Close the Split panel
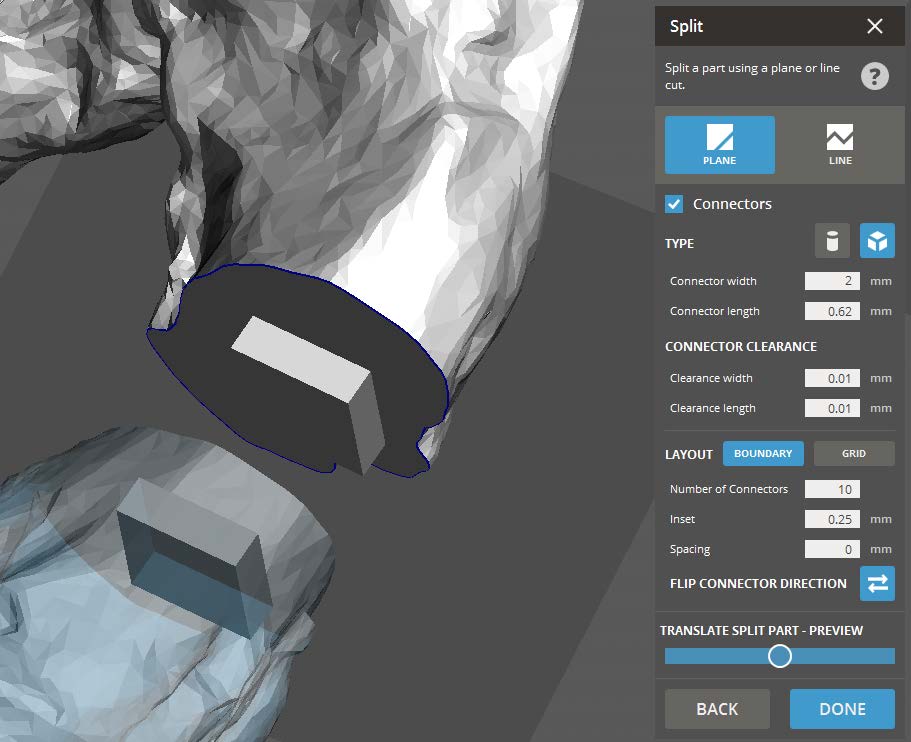This screenshot has width=911, height=742. 874,26
